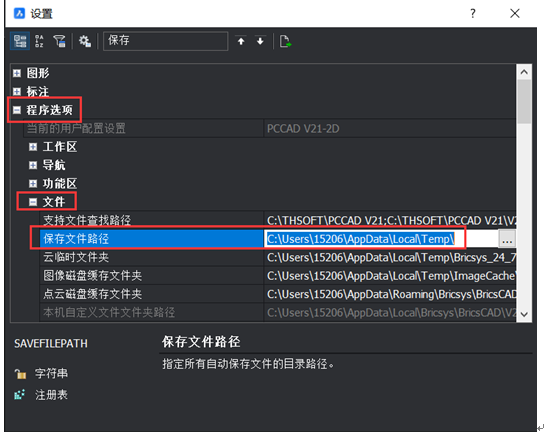
Task: Click the settings configuration gear icon
Action: 84,41
